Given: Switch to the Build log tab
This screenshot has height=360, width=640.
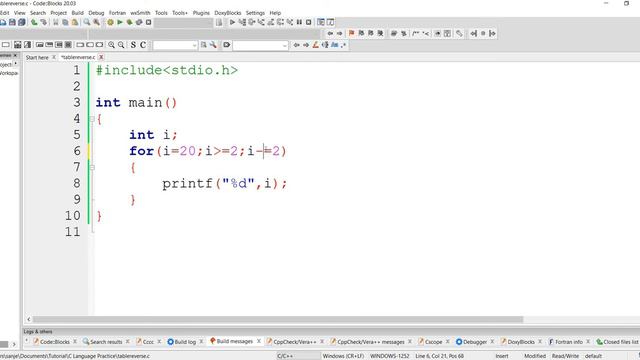Looking at the screenshot, I should [x=182, y=342].
